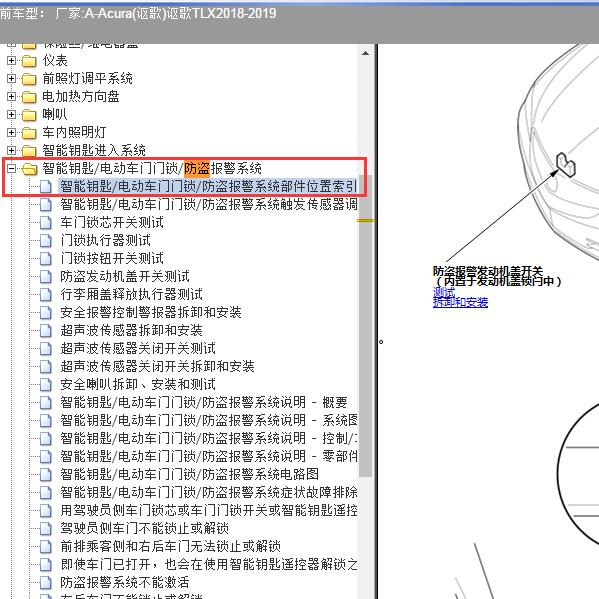Click document icon beside 超声波传感器拆卸和安装
599x599 pixels.
pyautogui.click(x=45, y=330)
